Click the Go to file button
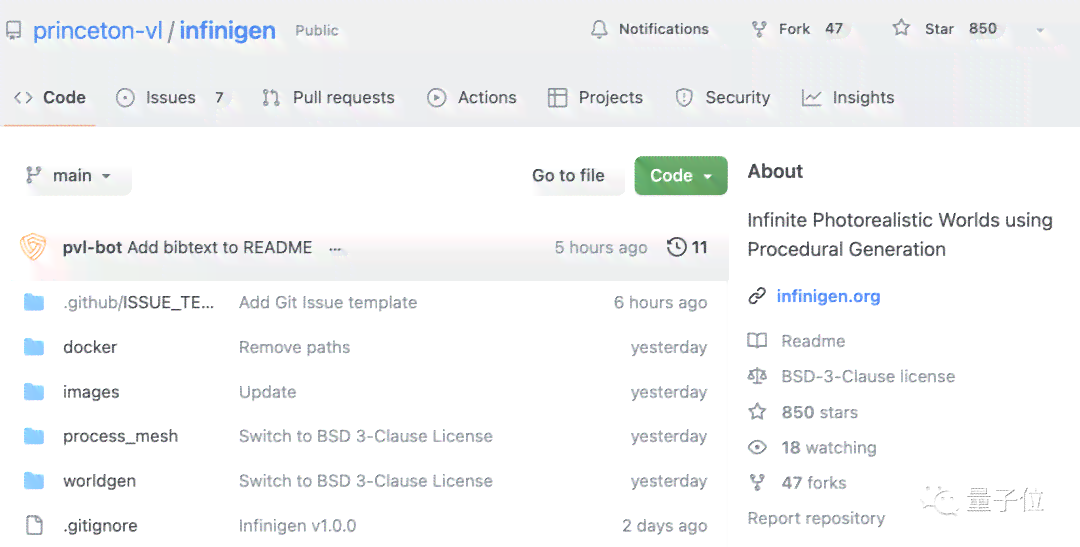This screenshot has height=547, width=1080. [x=568, y=176]
